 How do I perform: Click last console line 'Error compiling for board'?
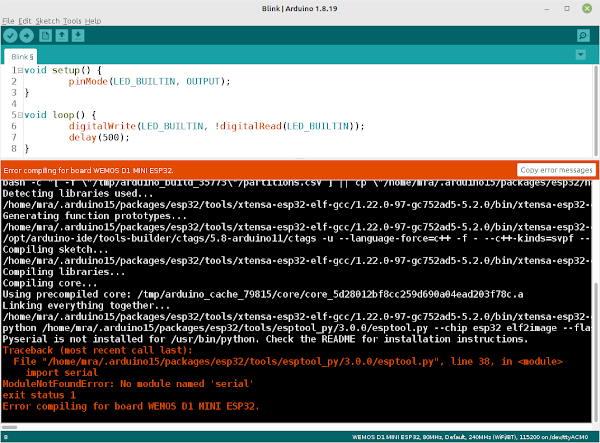tap(131, 406)
